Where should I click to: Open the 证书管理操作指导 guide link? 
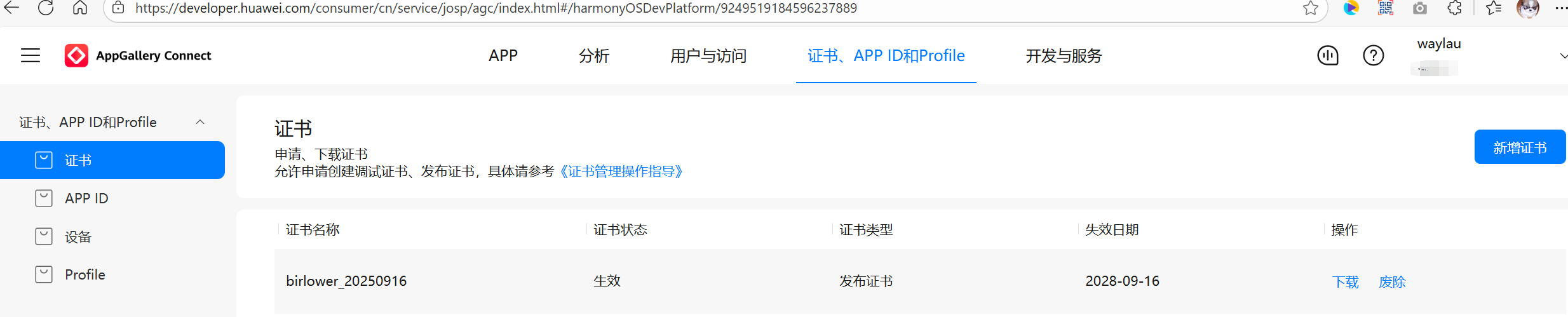(x=621, y=172)
